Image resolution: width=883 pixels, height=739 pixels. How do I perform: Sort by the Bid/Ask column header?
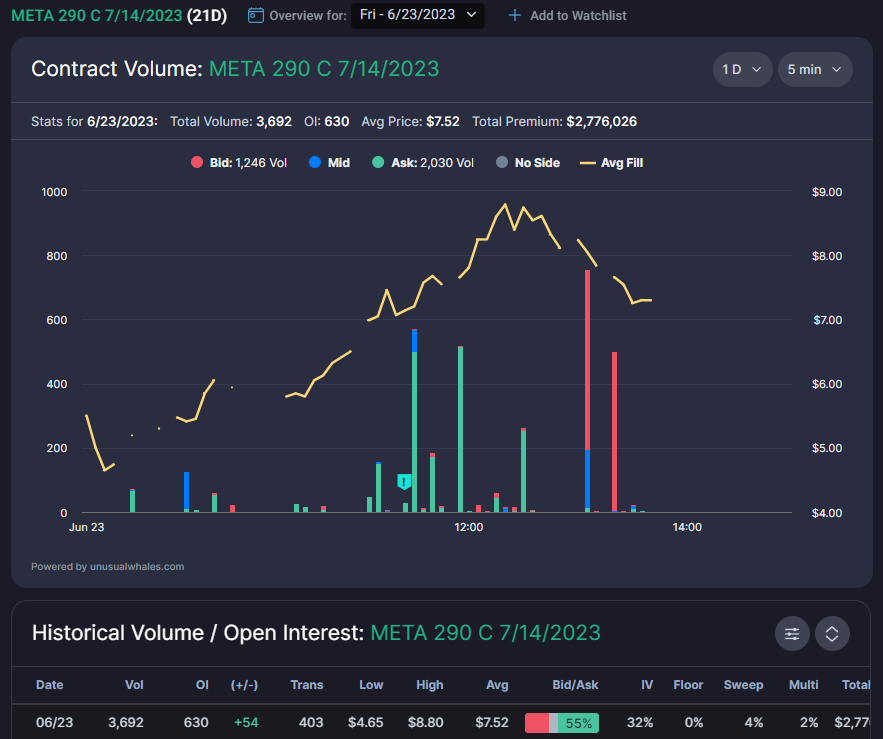(575, 685)
